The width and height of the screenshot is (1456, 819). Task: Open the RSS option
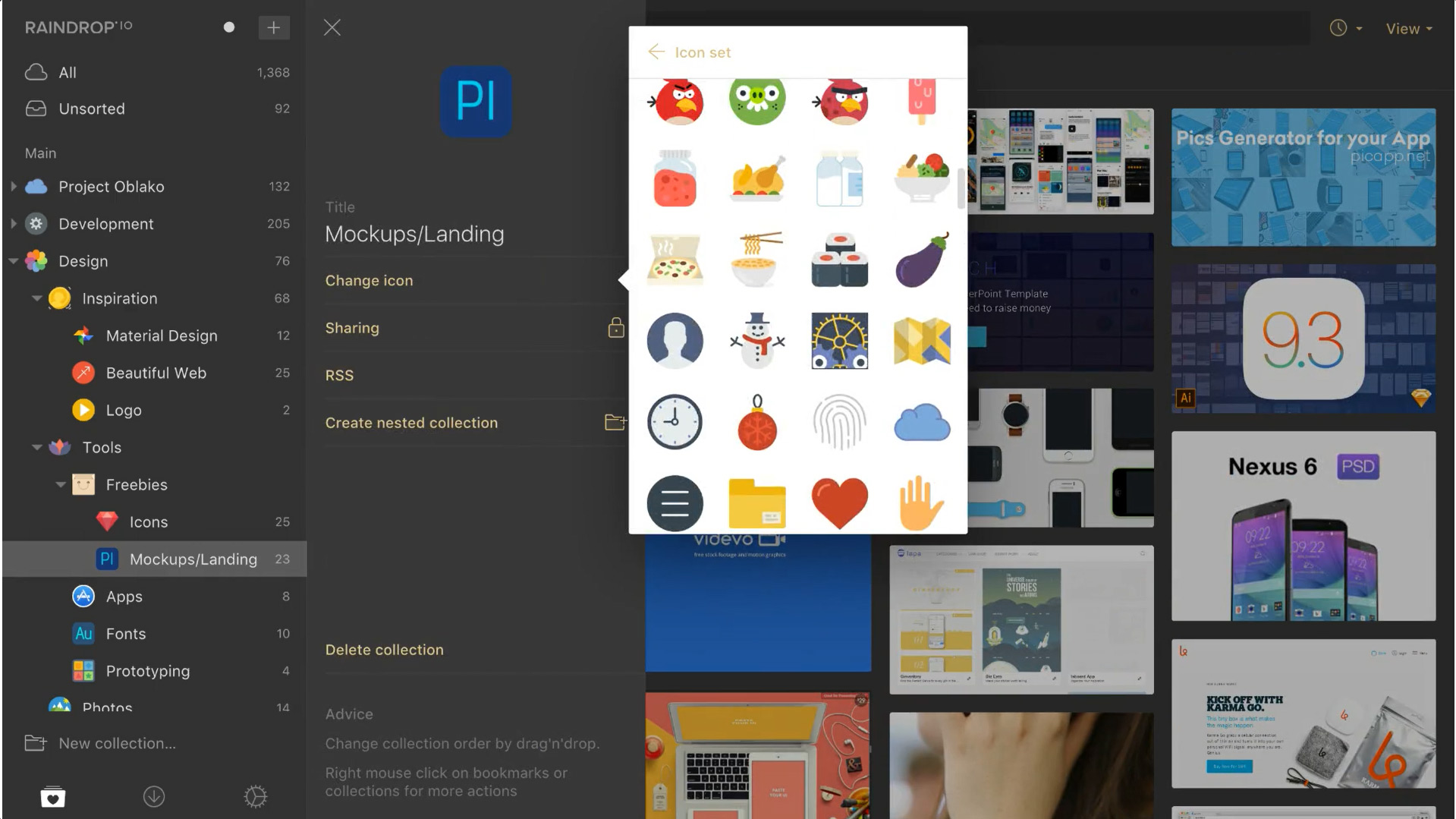[x=339, y=375]
